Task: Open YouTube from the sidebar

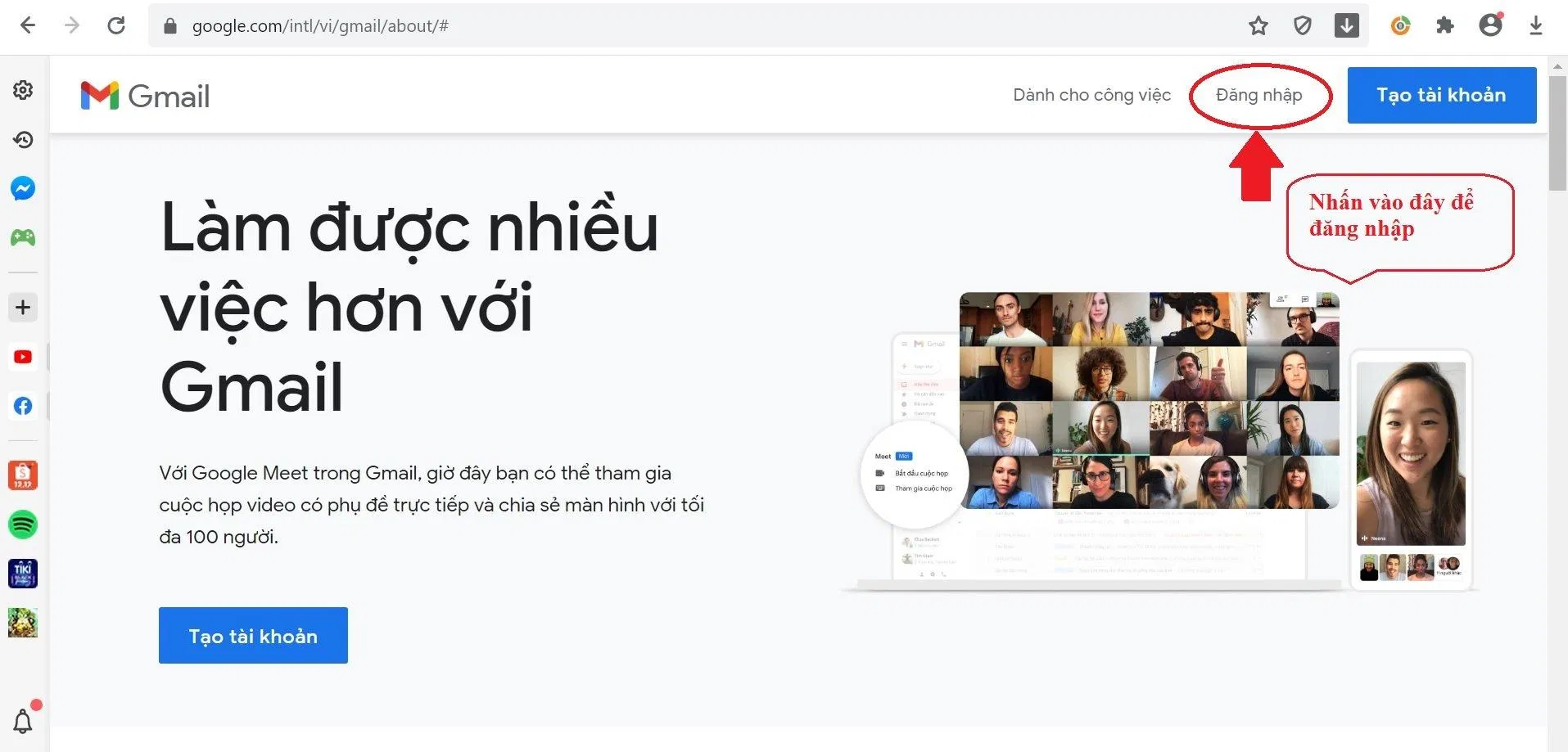Action: tap(23, 357)
